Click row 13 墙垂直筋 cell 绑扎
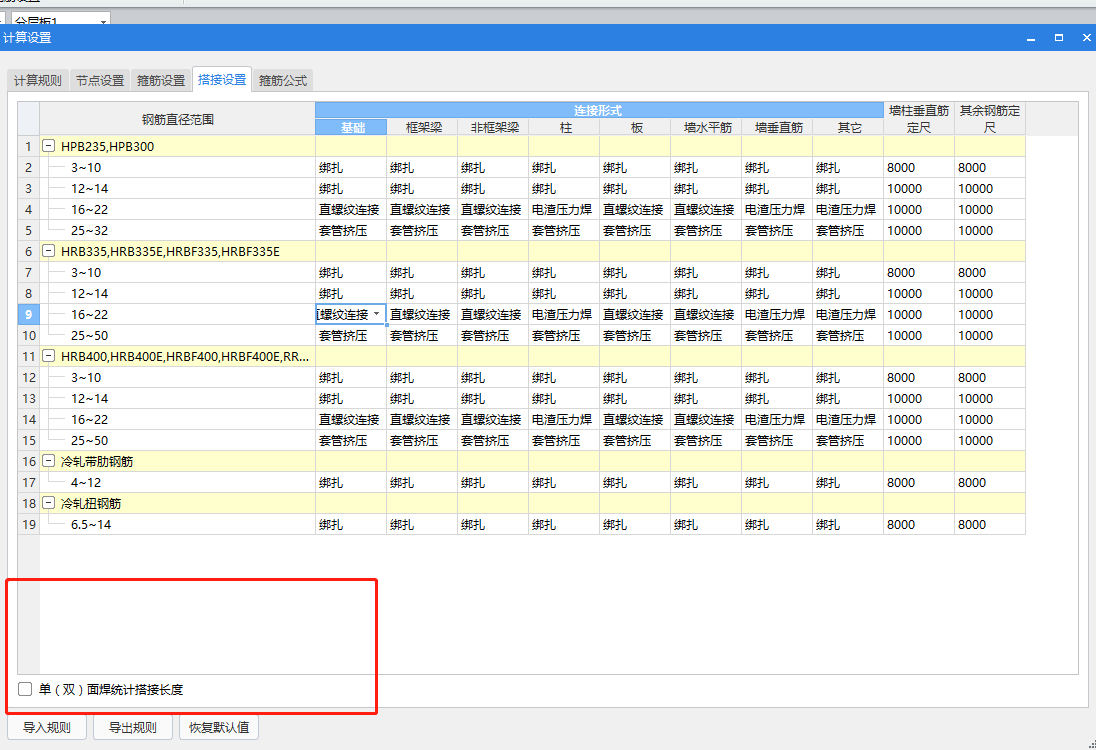Viewport: 1096px width, 750px height. [777, 398]
